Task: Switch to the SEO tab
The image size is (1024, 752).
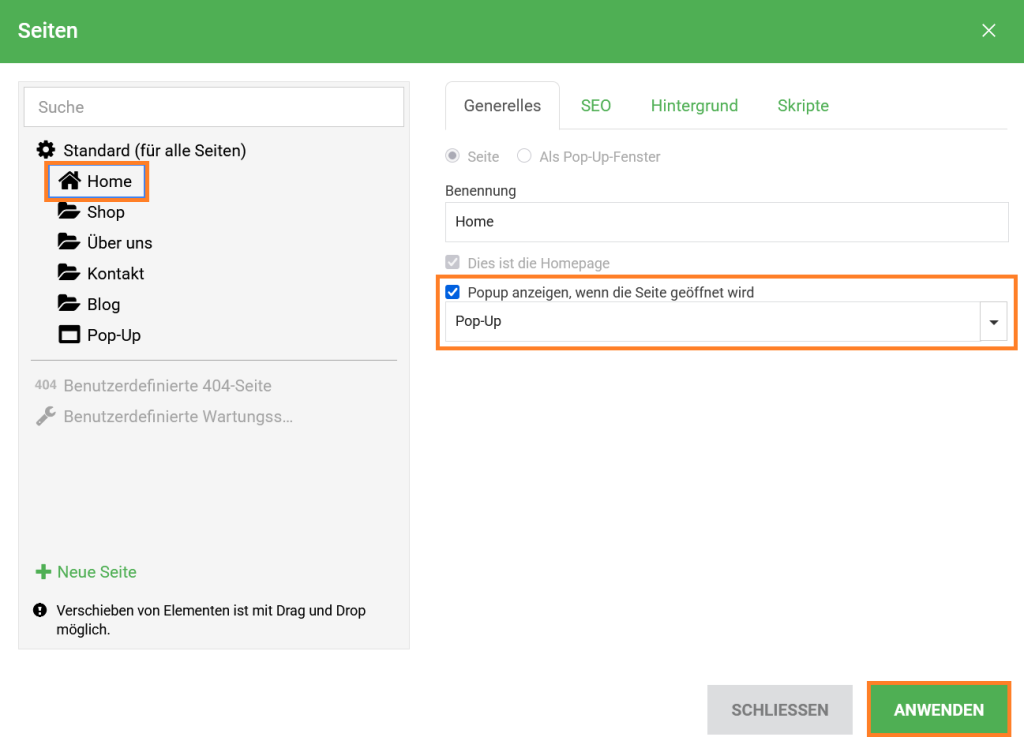Action: pos(596,106)
